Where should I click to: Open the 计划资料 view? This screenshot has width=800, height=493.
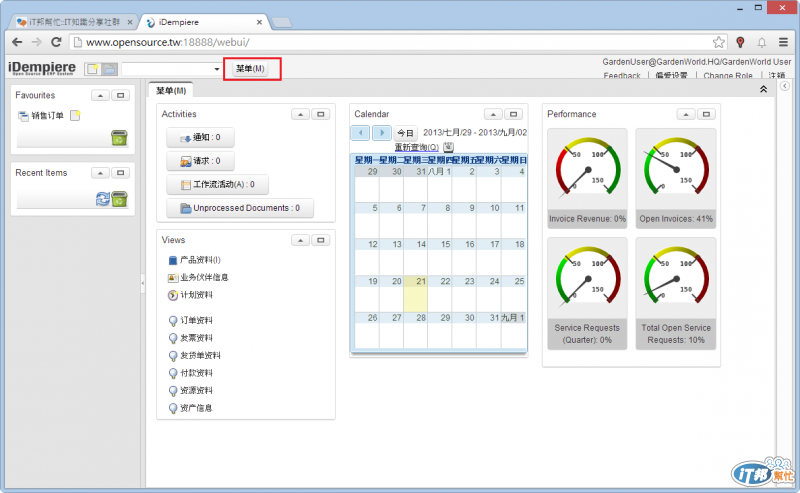(190, 295)
